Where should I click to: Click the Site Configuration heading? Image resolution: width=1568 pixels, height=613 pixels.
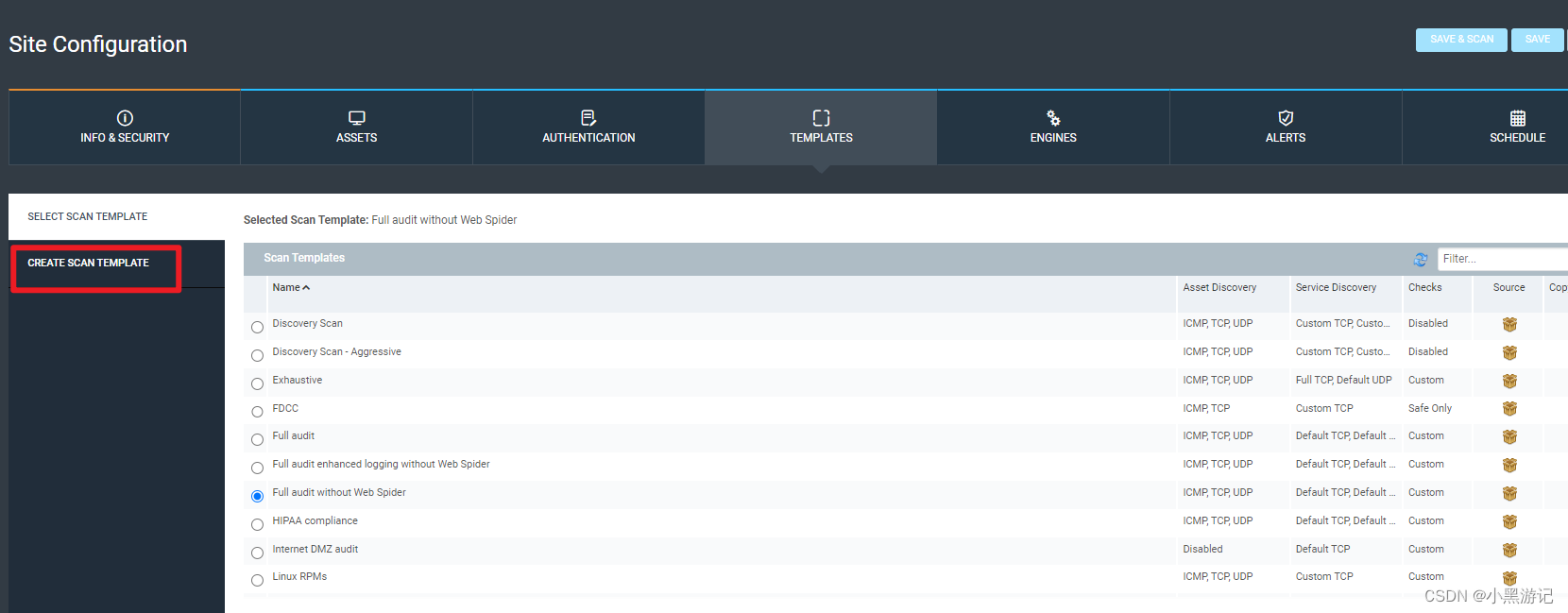[98, 44]
